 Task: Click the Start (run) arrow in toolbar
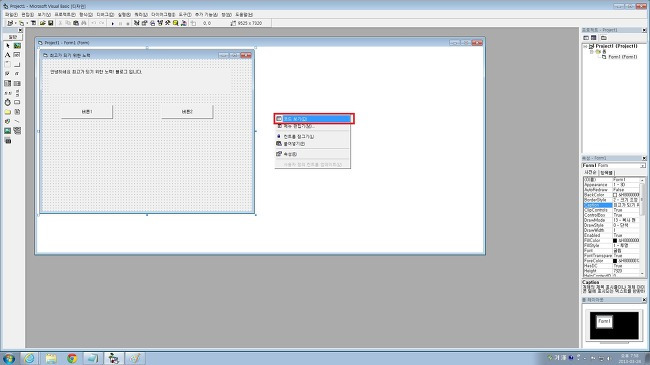coord(112,23)
